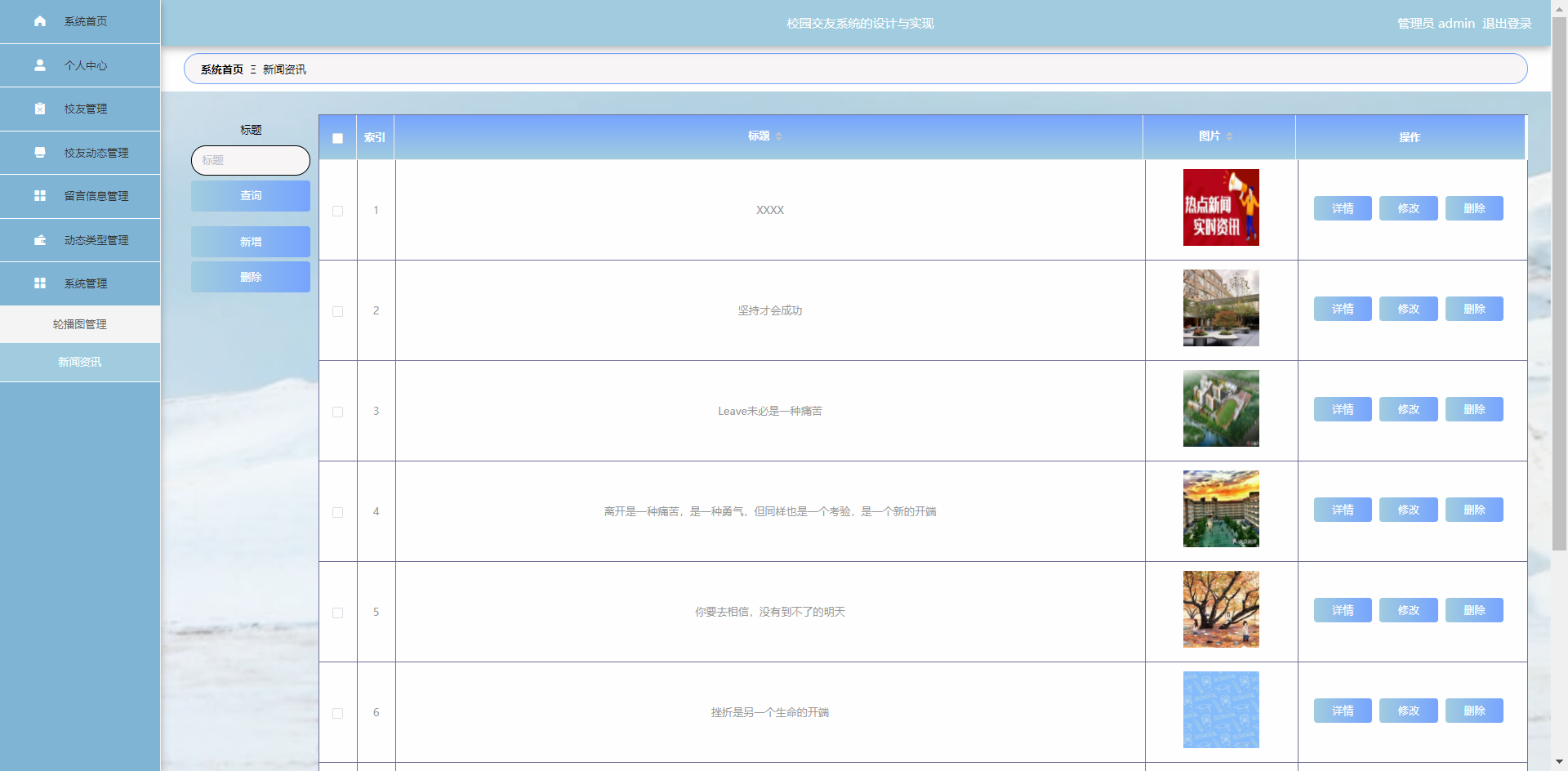Collapse the 系统管理 sidebar menu
This screenshot has height=771, width=1568.
80,283
